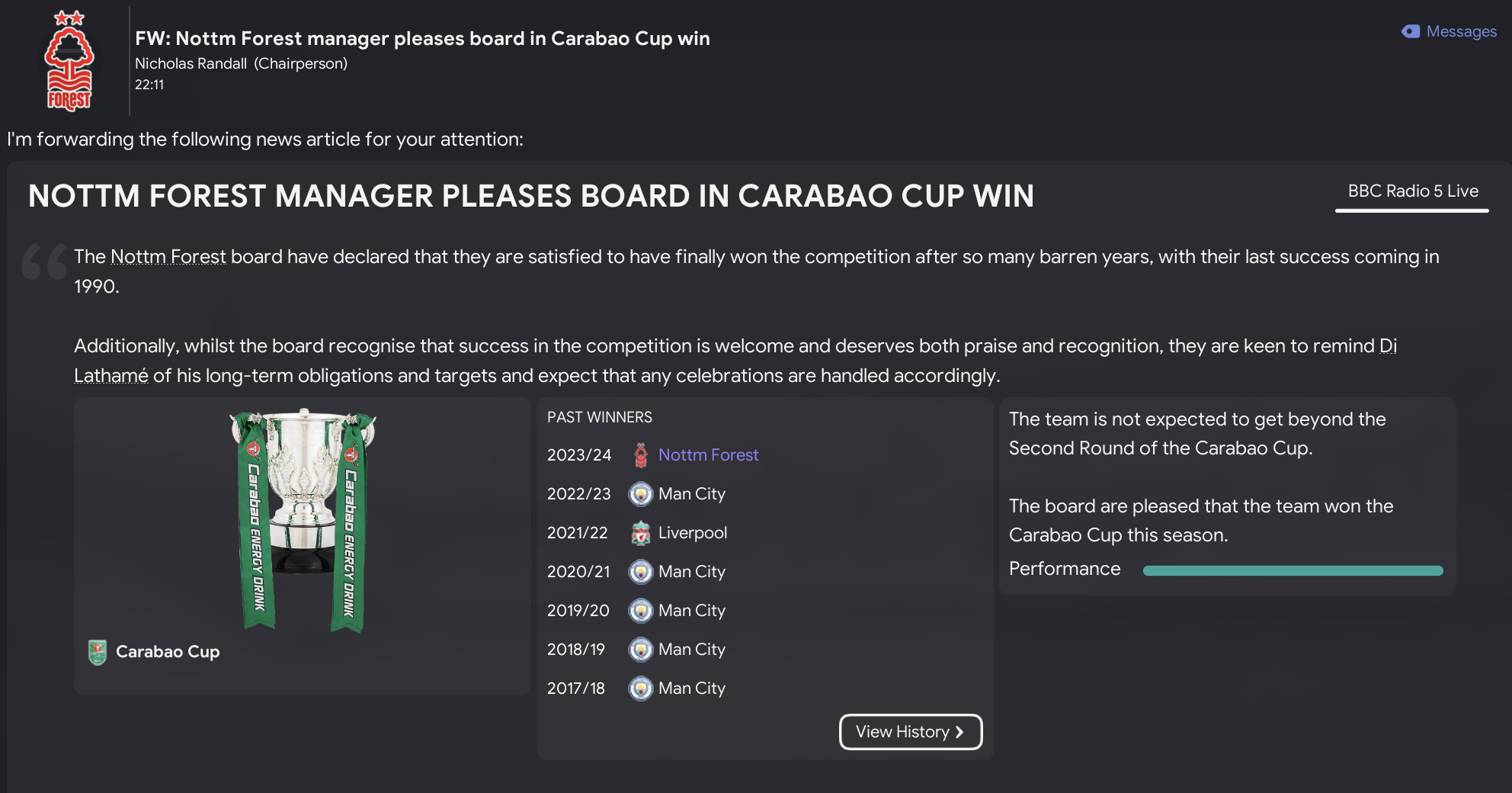1512x793 pixels.
Task: Click the Nottm Forest badge for 2023/24
Action: click(x=641, y=455)
